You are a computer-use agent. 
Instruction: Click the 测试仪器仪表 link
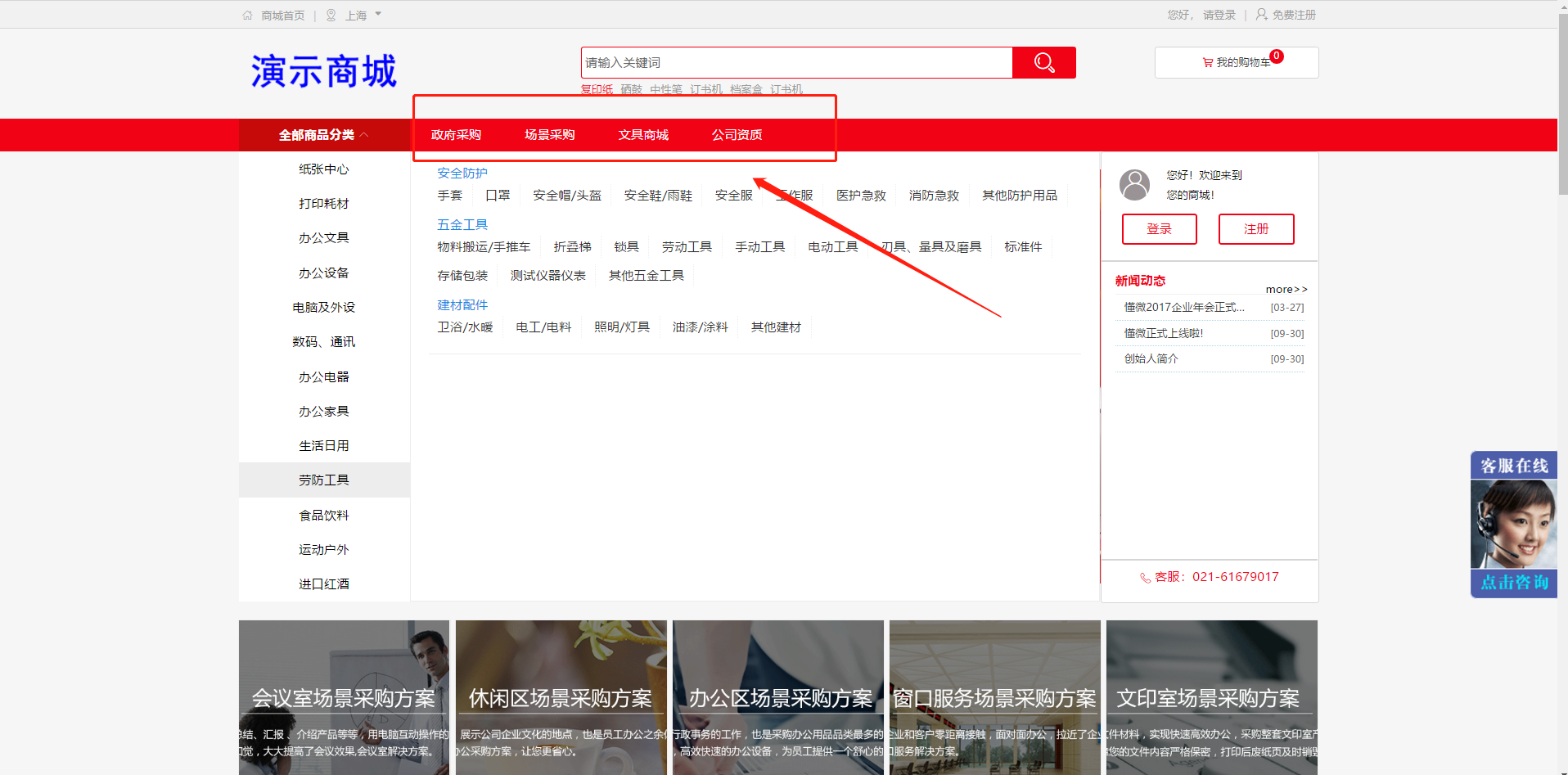[x=548, y=276]
